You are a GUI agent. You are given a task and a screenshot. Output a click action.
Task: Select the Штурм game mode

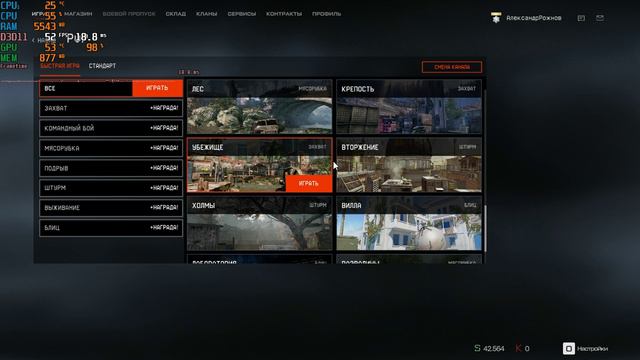click(x=111, y=188)
